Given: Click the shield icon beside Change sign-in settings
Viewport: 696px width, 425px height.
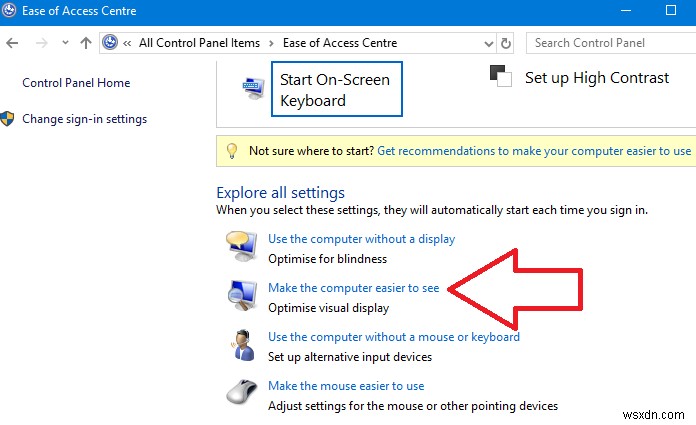Looking at the screenshot, I should (x=9, y=119).
